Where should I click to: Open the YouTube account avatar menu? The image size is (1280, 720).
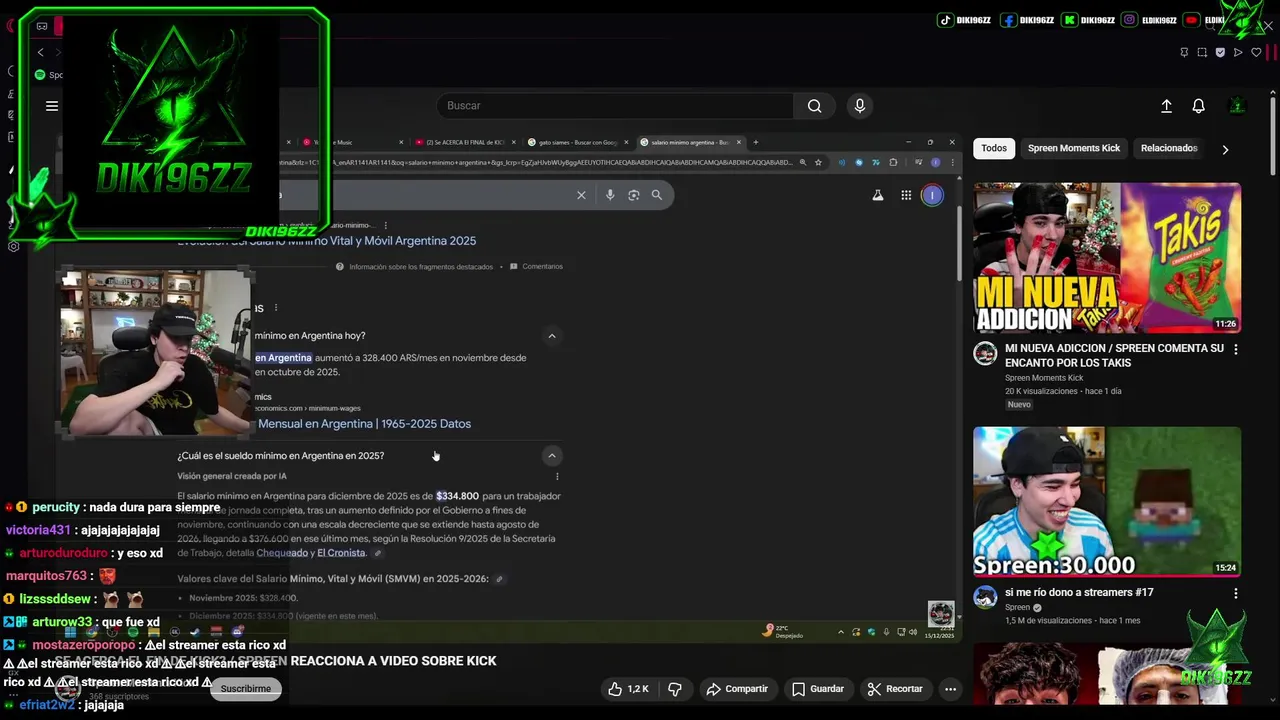[1237, 106]
